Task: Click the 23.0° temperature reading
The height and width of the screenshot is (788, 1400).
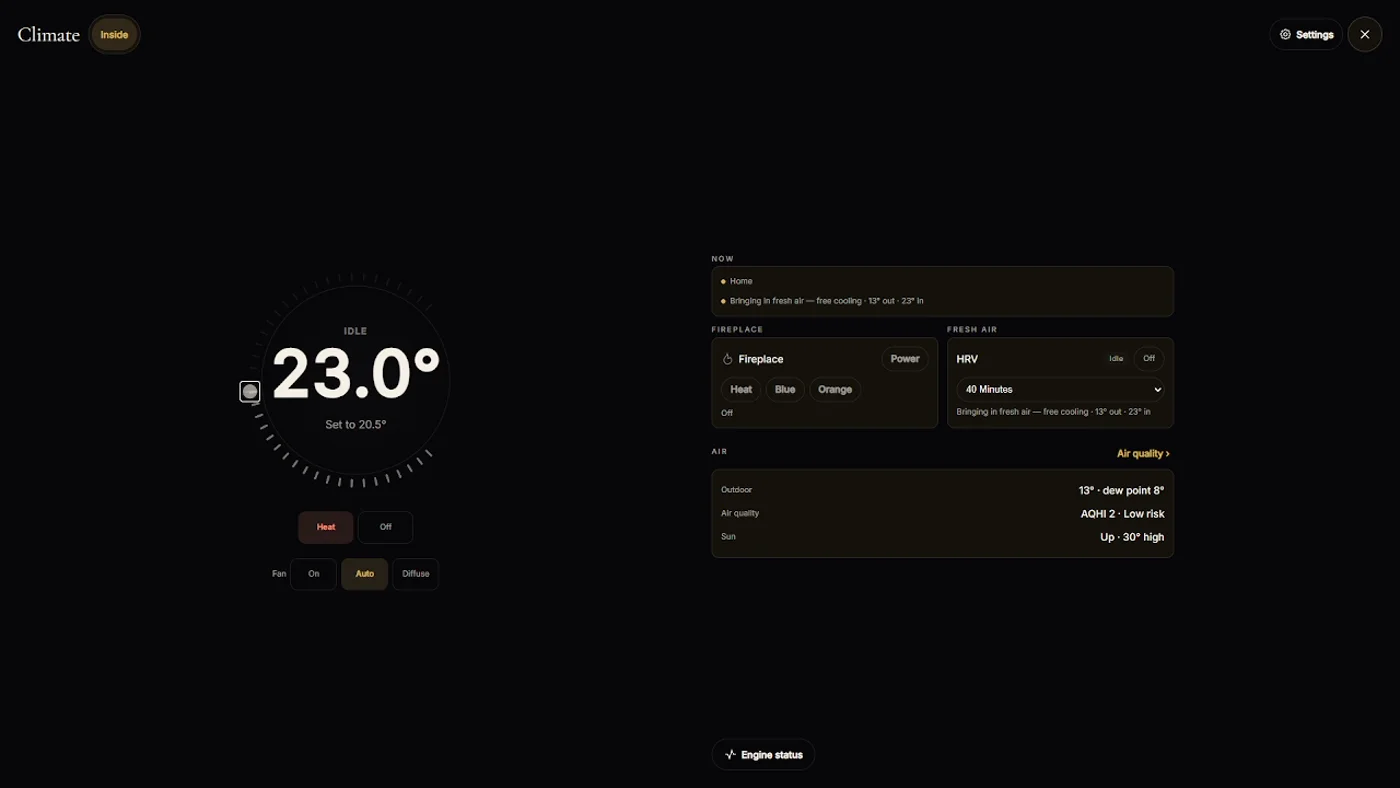Action: [356, 374]
